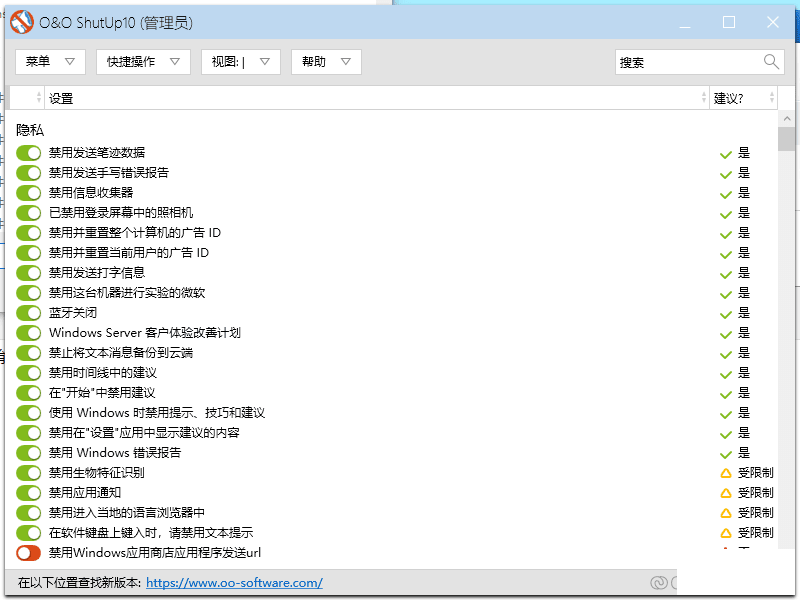Click 在以下位置查找新版本 status text

pyautogui.click(x=80, y=583)
